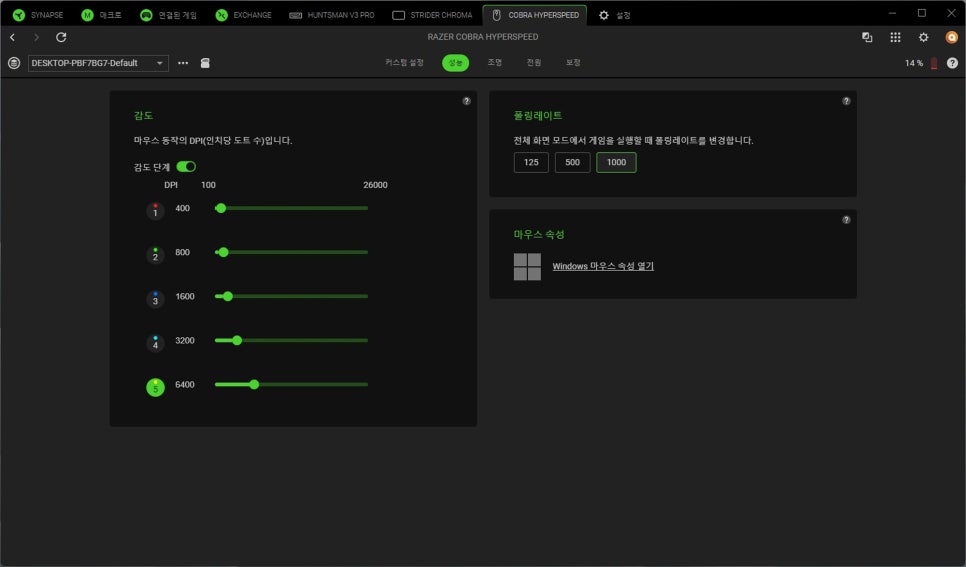Refresh the page with reload icon

coord(61,38)
